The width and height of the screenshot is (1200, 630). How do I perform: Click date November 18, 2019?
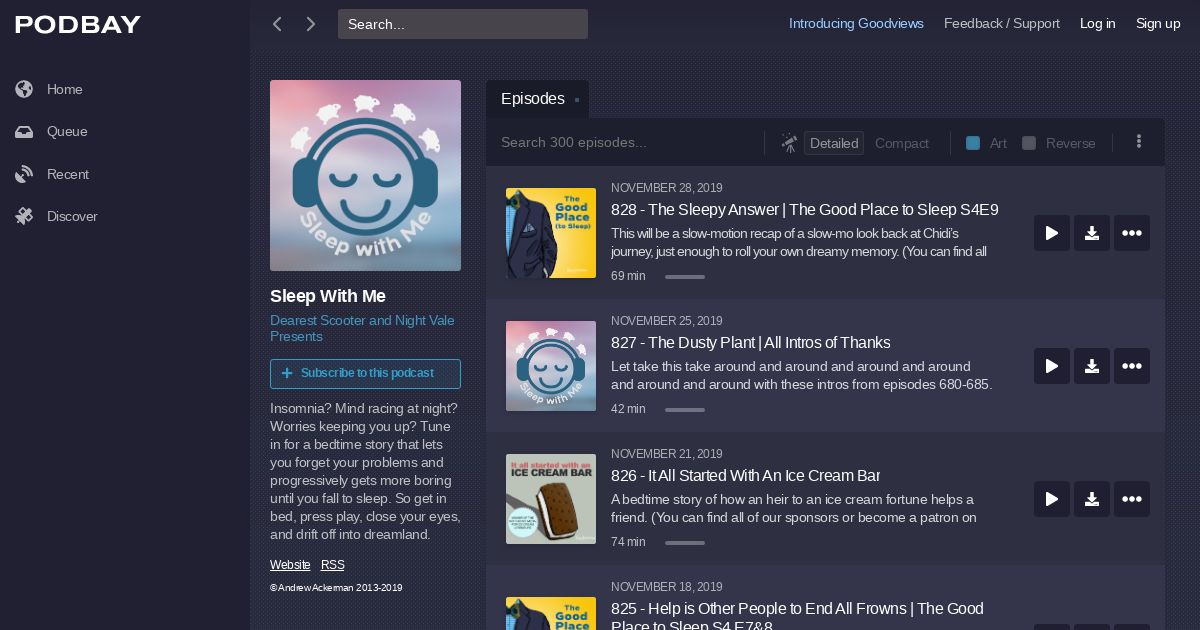pyautogui.click(x=667, y=587)
